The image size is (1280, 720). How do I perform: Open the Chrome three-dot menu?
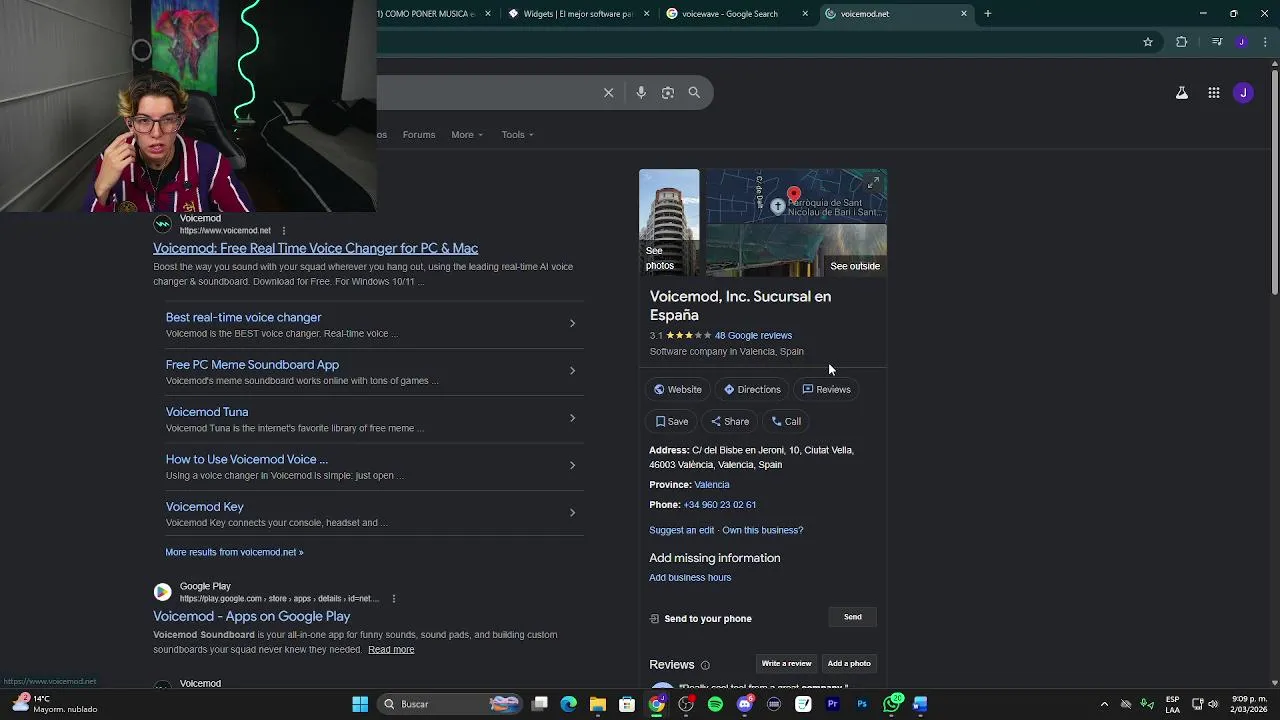(1266, 42)
